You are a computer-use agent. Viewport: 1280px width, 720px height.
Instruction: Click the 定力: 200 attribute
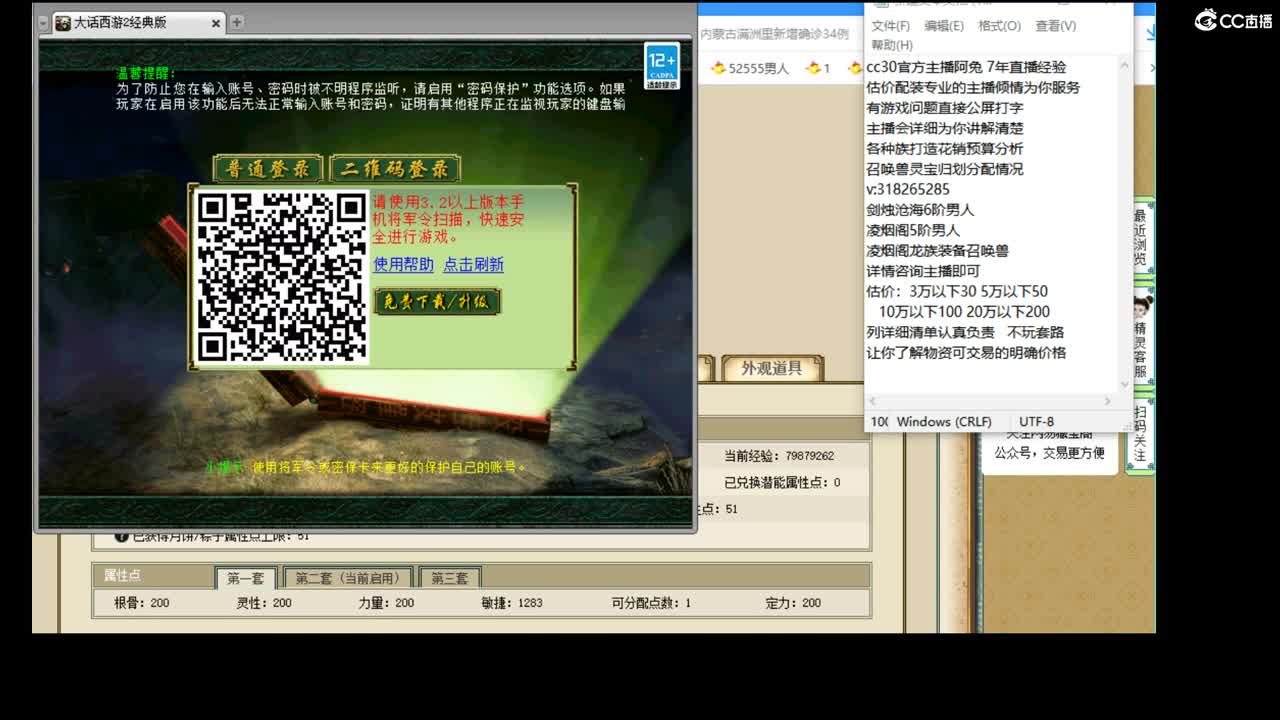pos(793,603)
